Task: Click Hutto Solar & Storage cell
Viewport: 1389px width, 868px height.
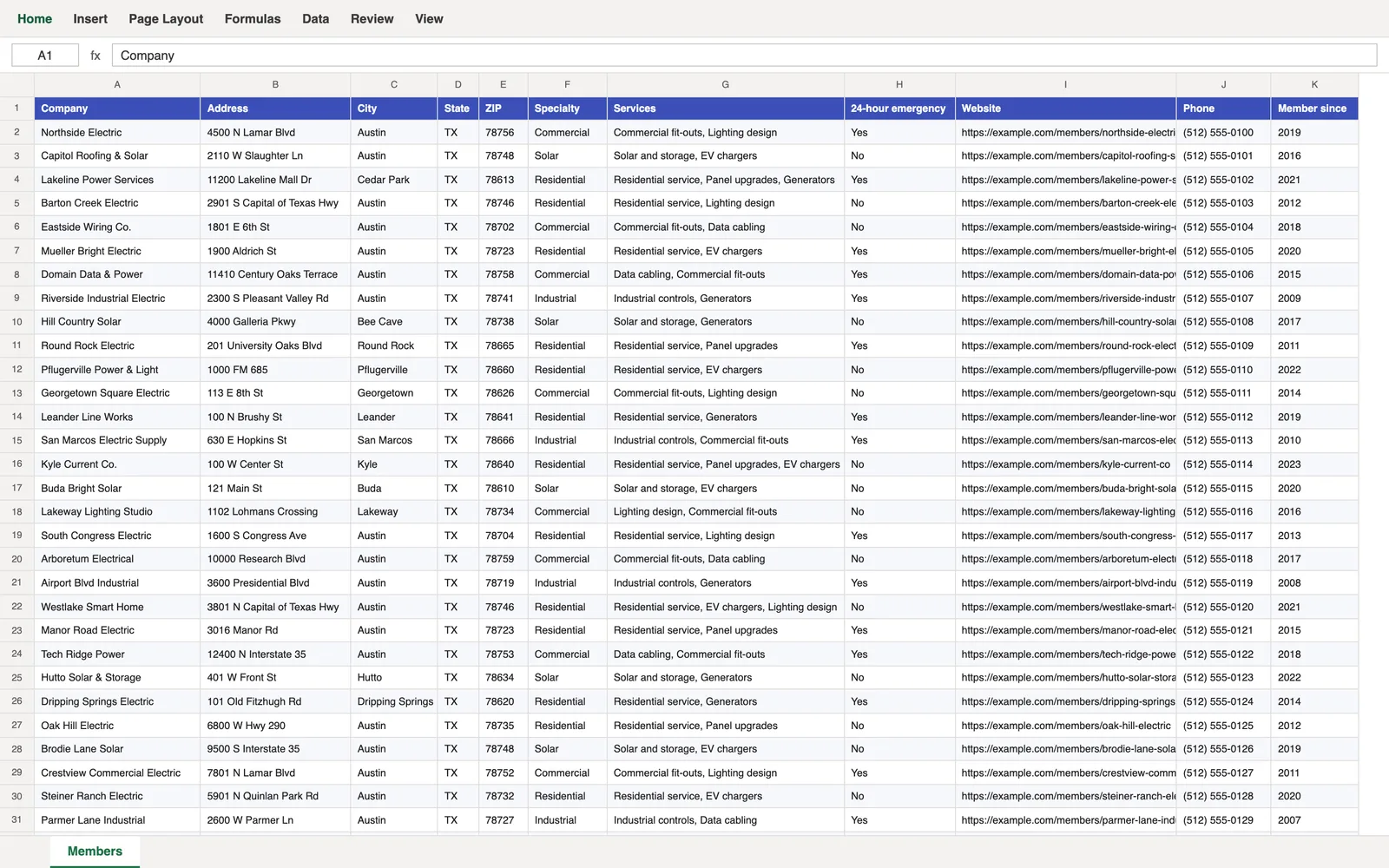Action: [x=117, y=678]
